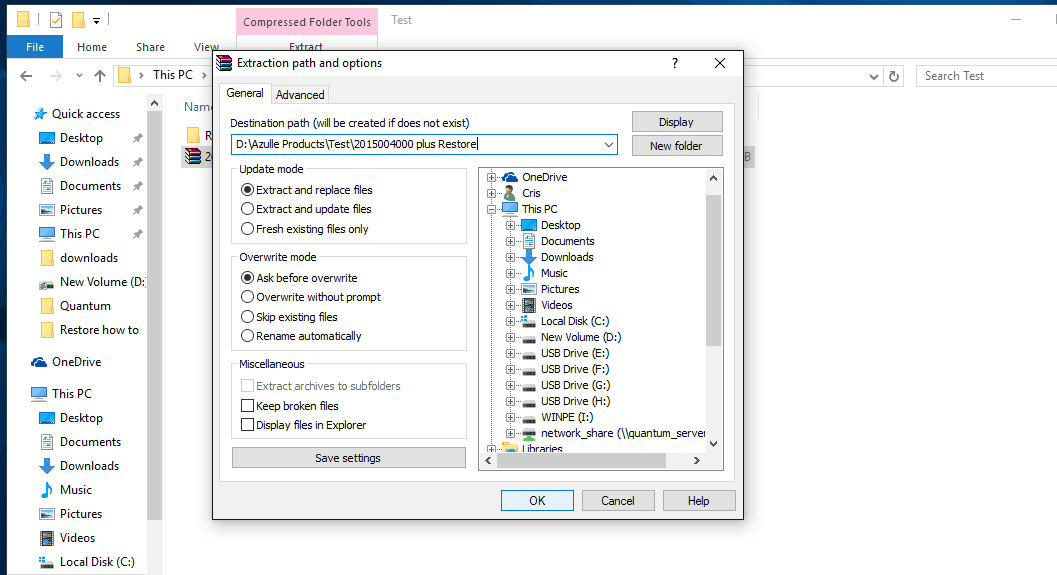Viewport: 1057px width, 575px height.
Task: Select the Cris user icon in tree
Action: [510, 193]
